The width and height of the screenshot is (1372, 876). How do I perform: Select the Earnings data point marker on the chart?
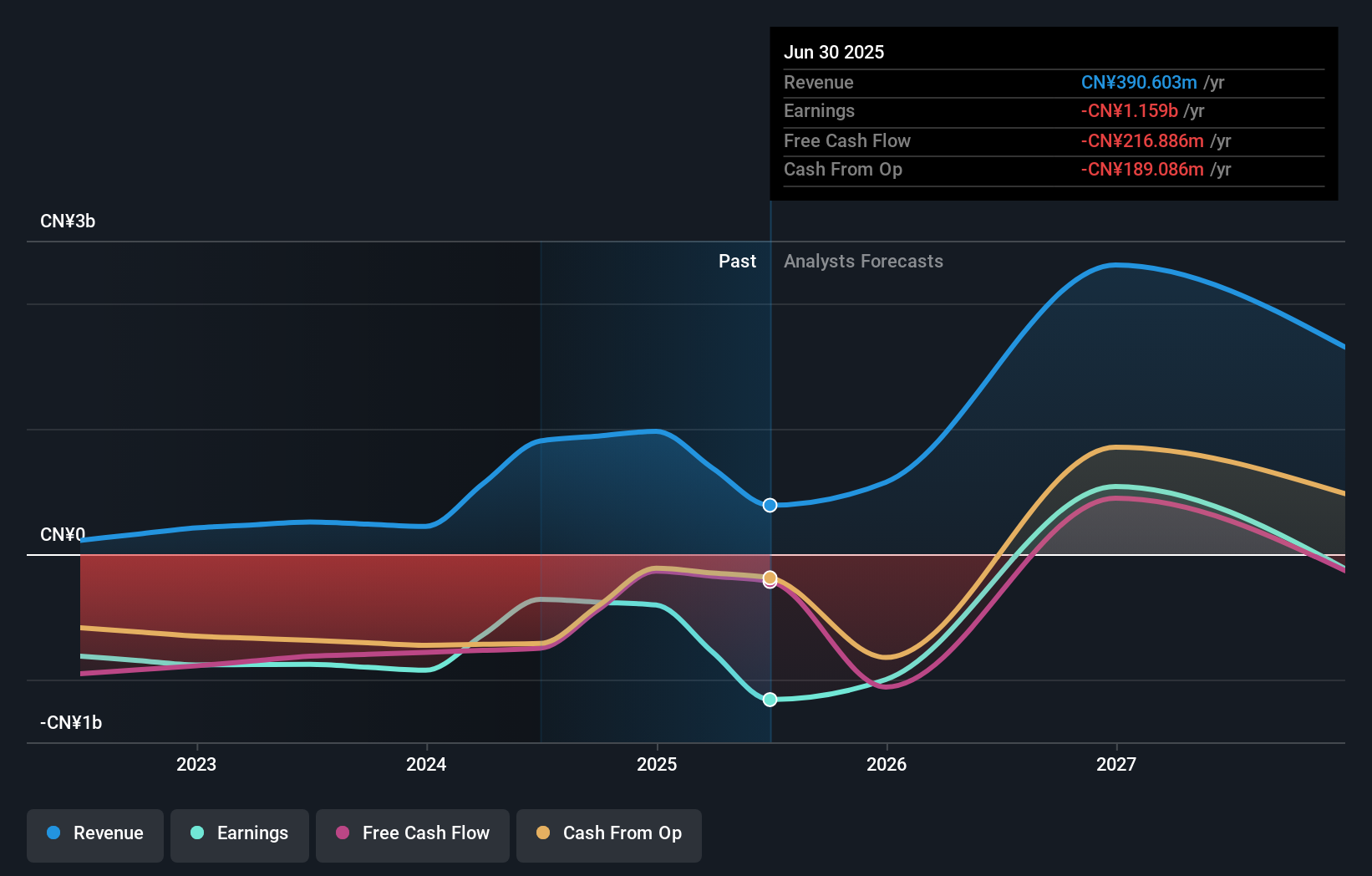(770, 700)
